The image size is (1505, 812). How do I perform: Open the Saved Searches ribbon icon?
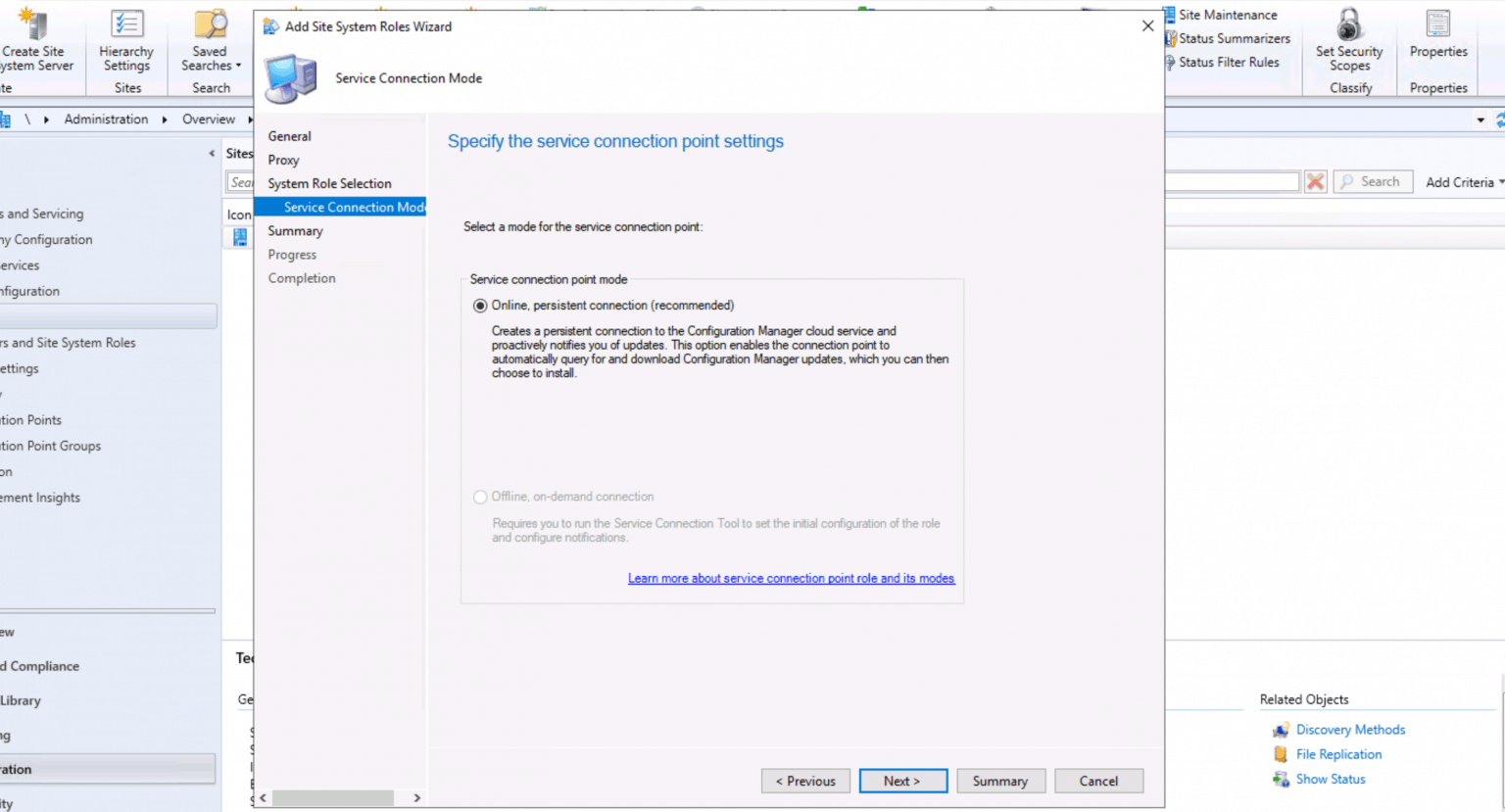coord(210,24)
